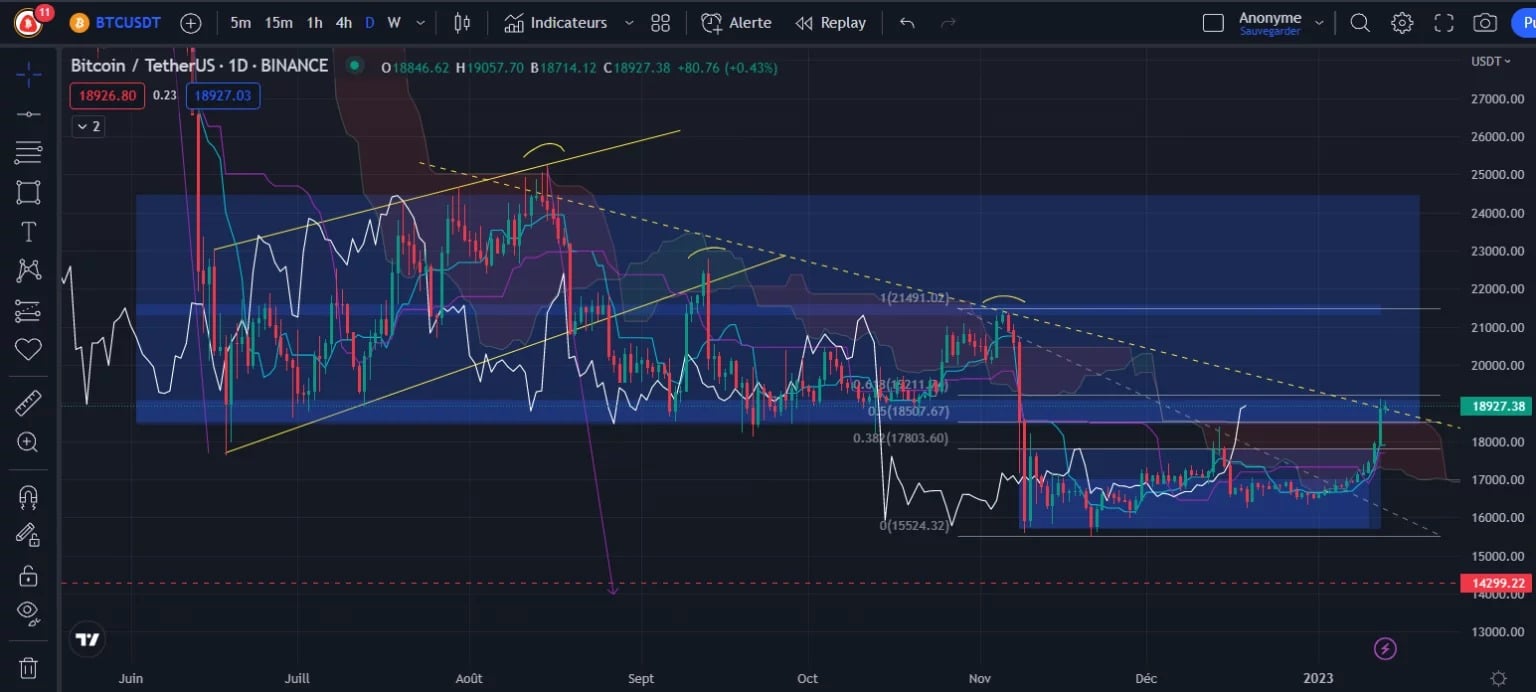
Task: Click the green current price label 18927.38
Action: point(1497,406)
